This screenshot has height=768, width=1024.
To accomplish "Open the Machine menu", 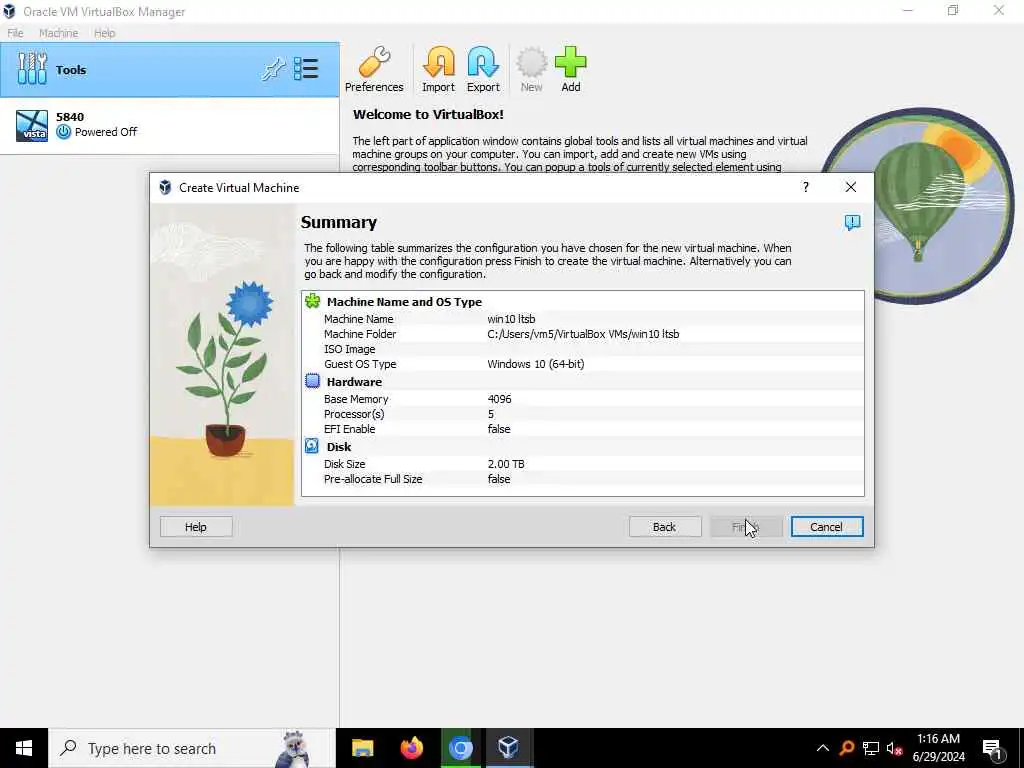I will point(58,33).
